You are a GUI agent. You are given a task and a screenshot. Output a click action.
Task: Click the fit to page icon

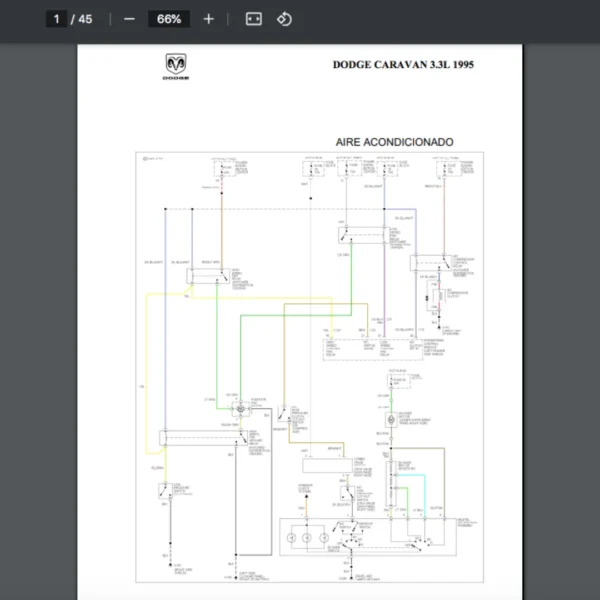coord(254,19)
